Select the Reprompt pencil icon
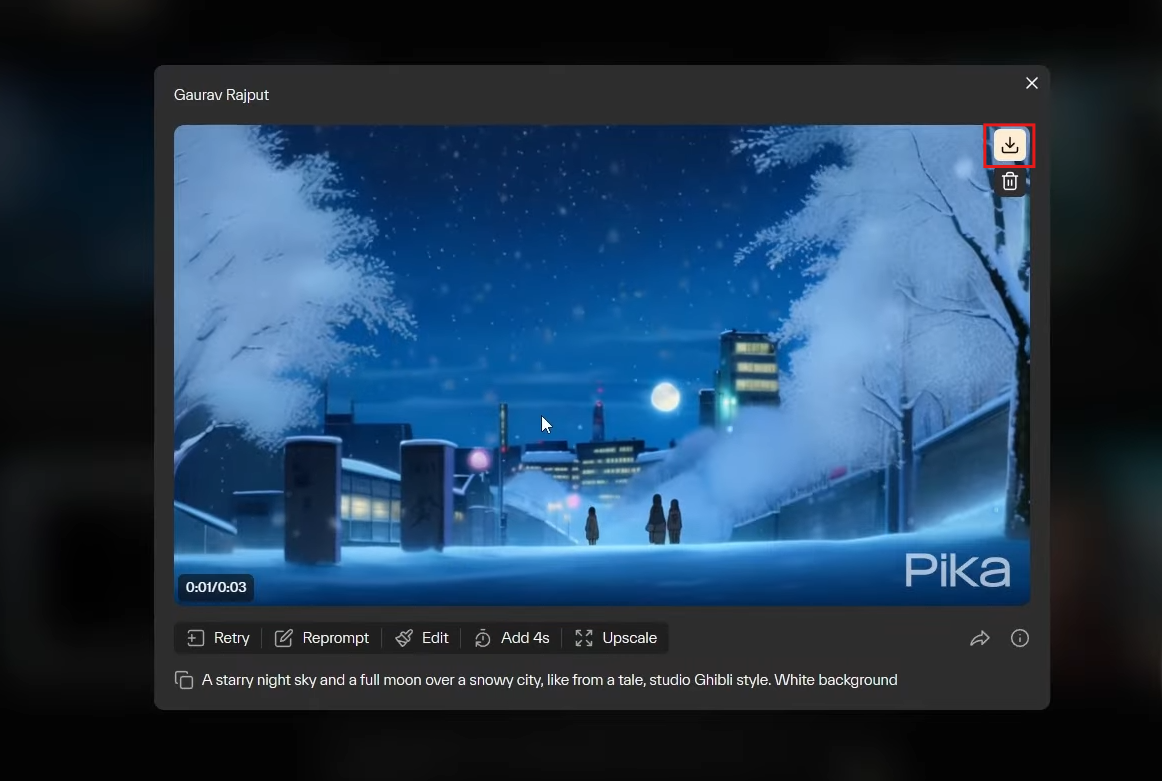Screen dimensions: 1162x781 click(x=285, y=637)
